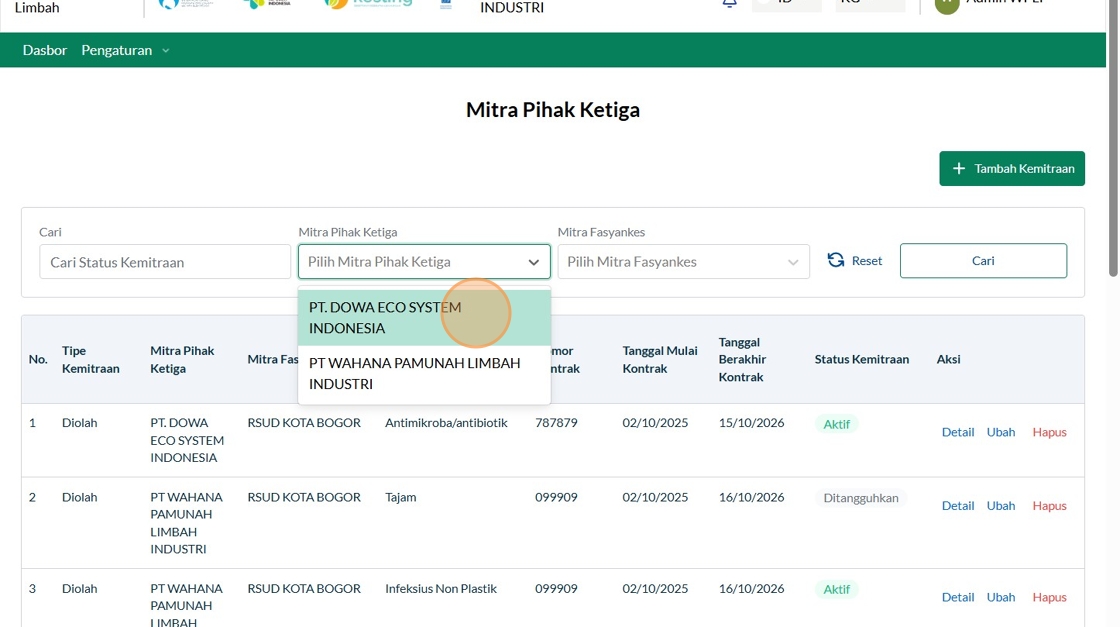Click contract number 787879
Image resolution: width=1120 pixels, height=627 pixels.
click(x=556, y=423)
